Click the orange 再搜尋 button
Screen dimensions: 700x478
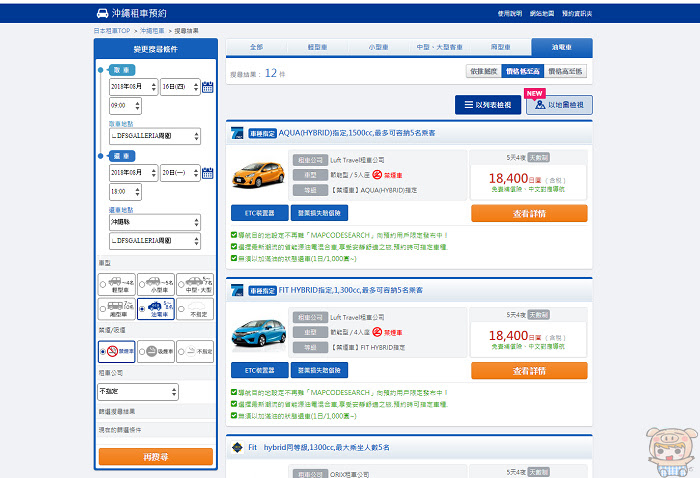point(156,457)
